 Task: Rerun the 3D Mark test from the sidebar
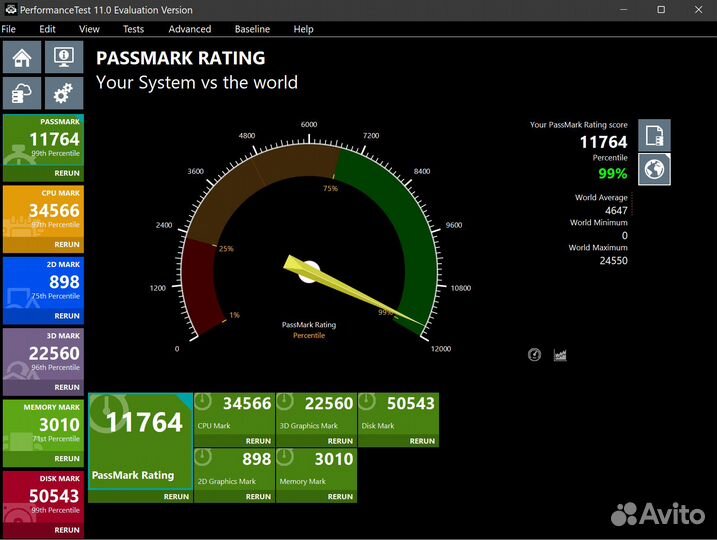(x=67, y=387)
